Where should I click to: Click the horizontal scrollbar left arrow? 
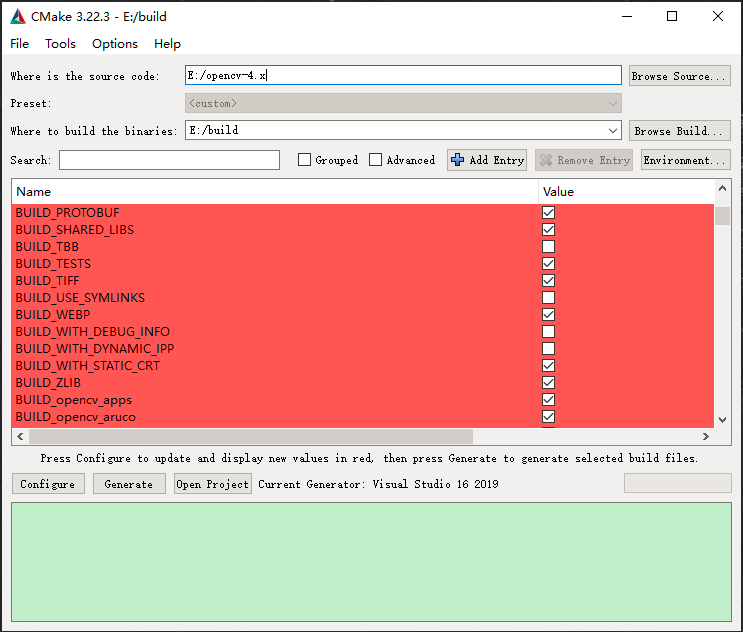pyautogui.click(x=20, y=436)
